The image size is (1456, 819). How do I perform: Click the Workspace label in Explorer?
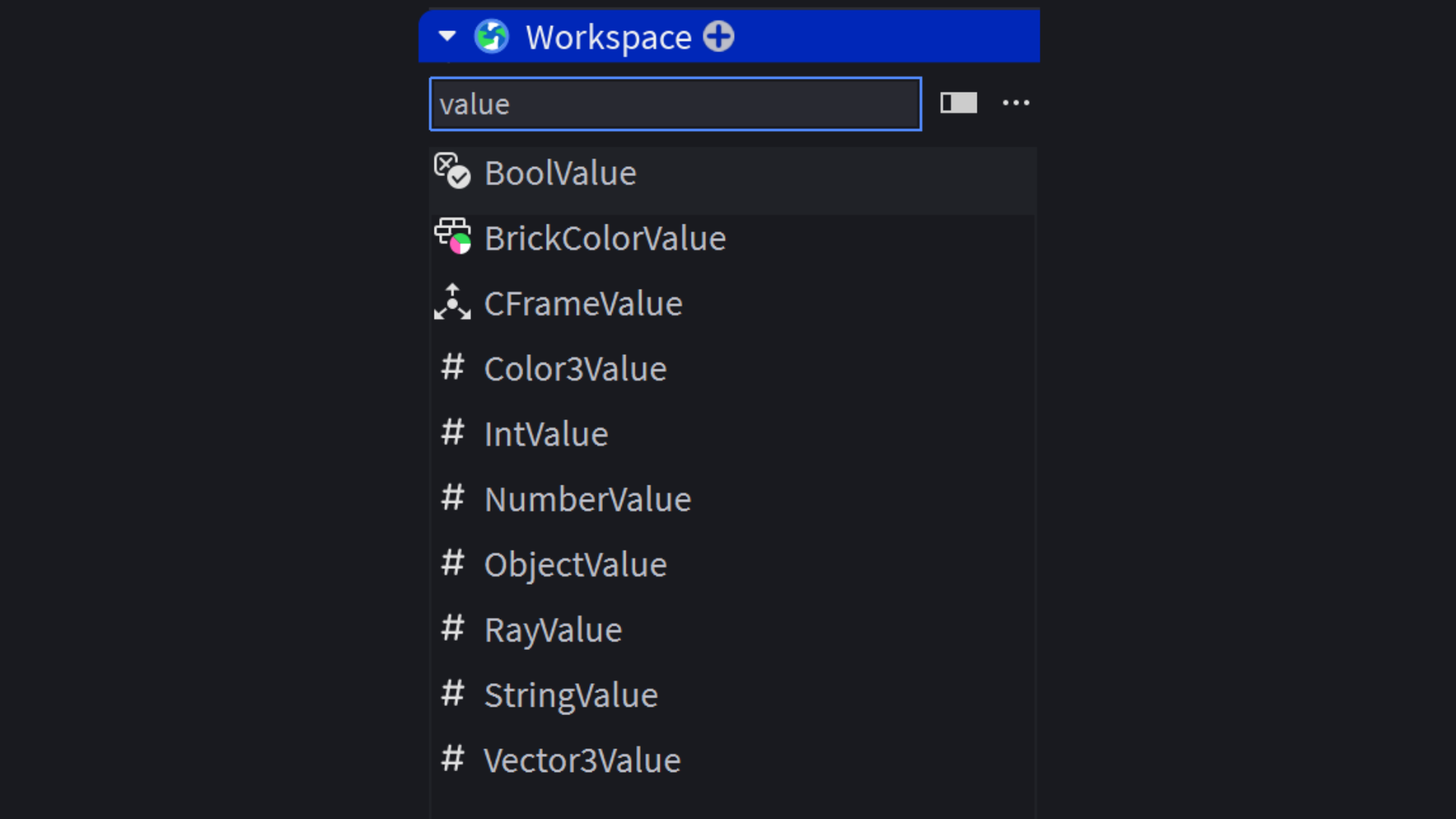tap(608, 37)
